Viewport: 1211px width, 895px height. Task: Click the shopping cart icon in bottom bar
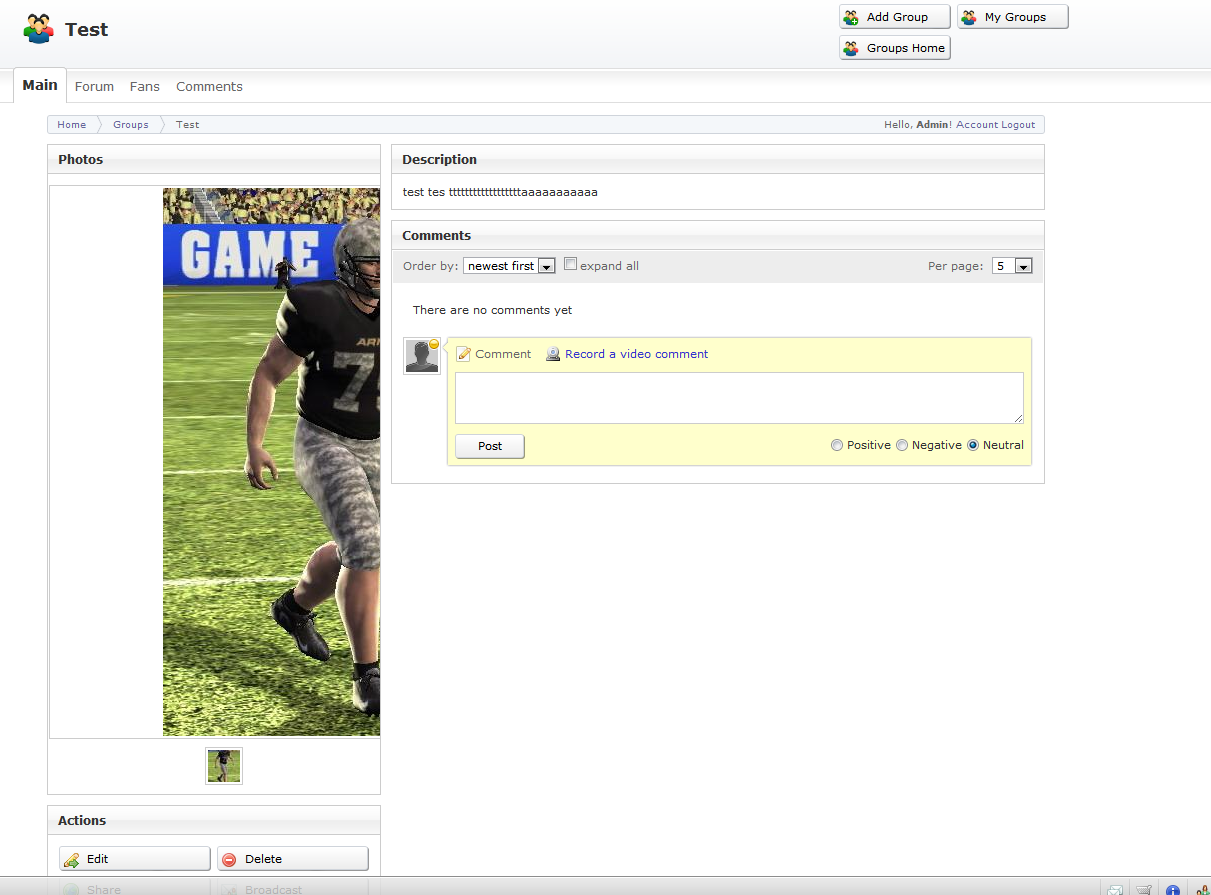[1144, 889]
